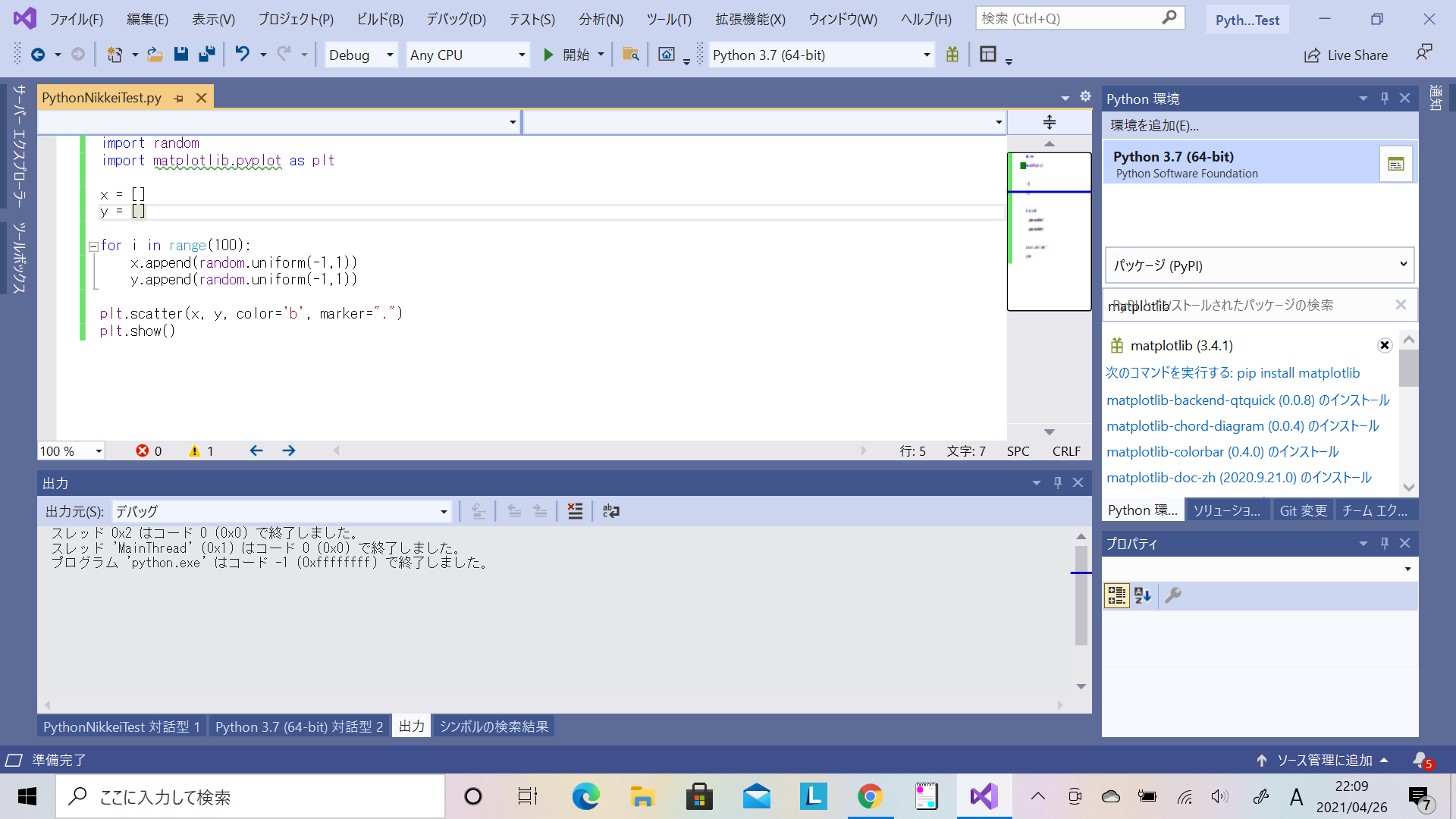Sort properties alphabetically in プロパティ panel
Image resolution: width=1456 pixels, height=819 pixels.
[1143, 595]
